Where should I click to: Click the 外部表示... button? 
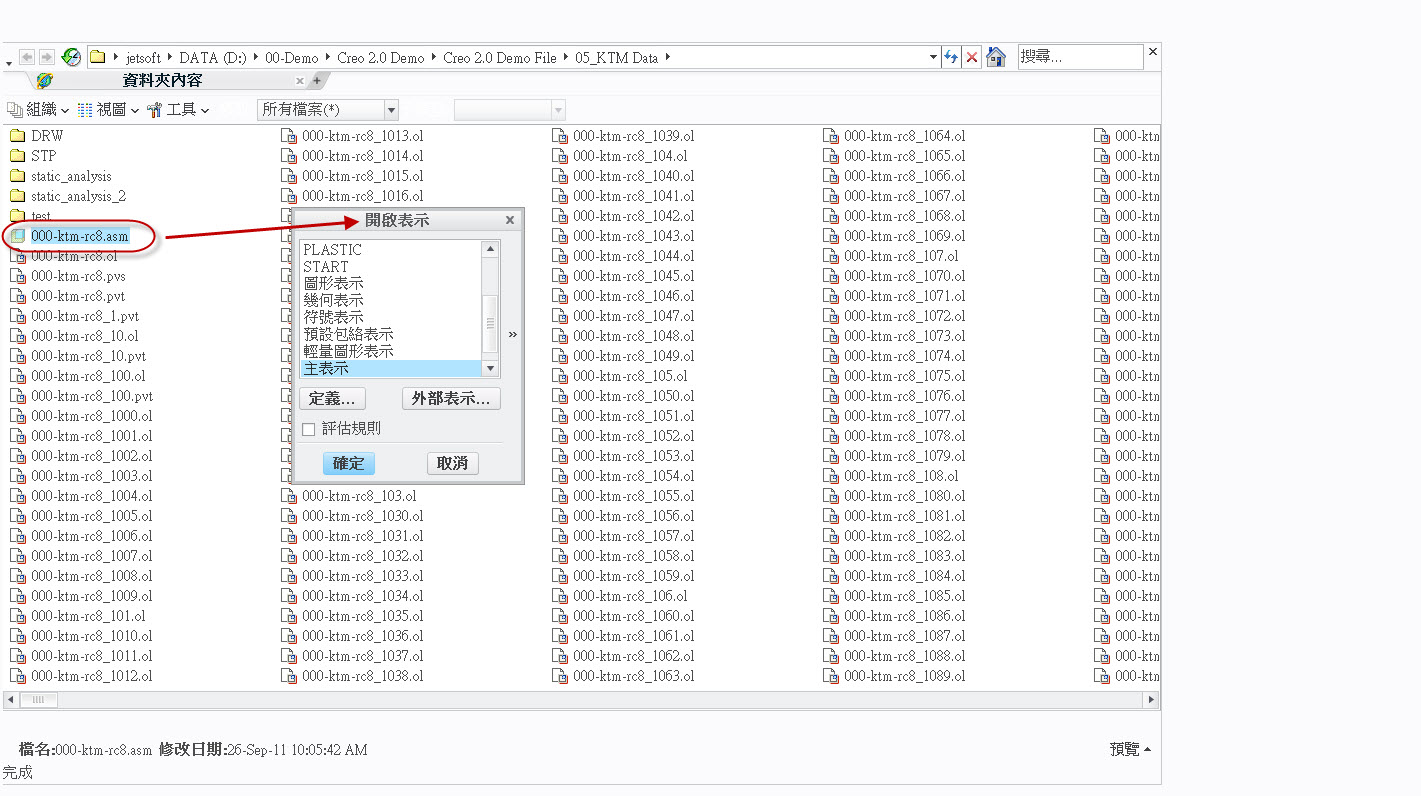coord(451,399)
